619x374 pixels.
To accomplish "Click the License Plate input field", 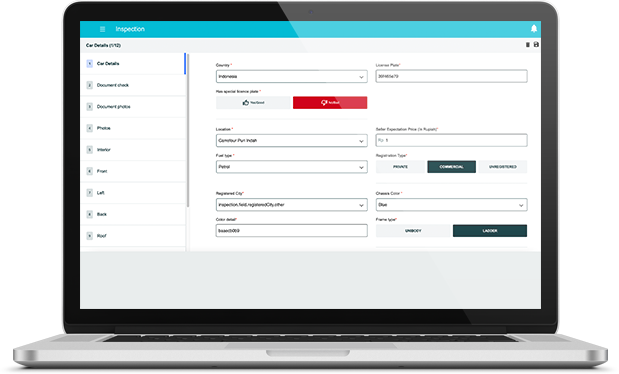I will [x=451, y=76].
